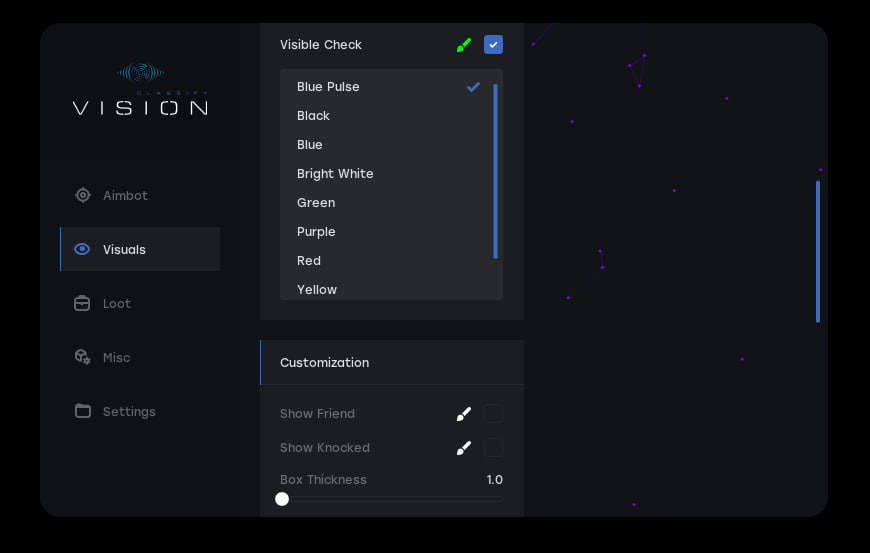Click the color list scrollbar
The height and width of the screenshot is (553, 870).
[495, 171]
